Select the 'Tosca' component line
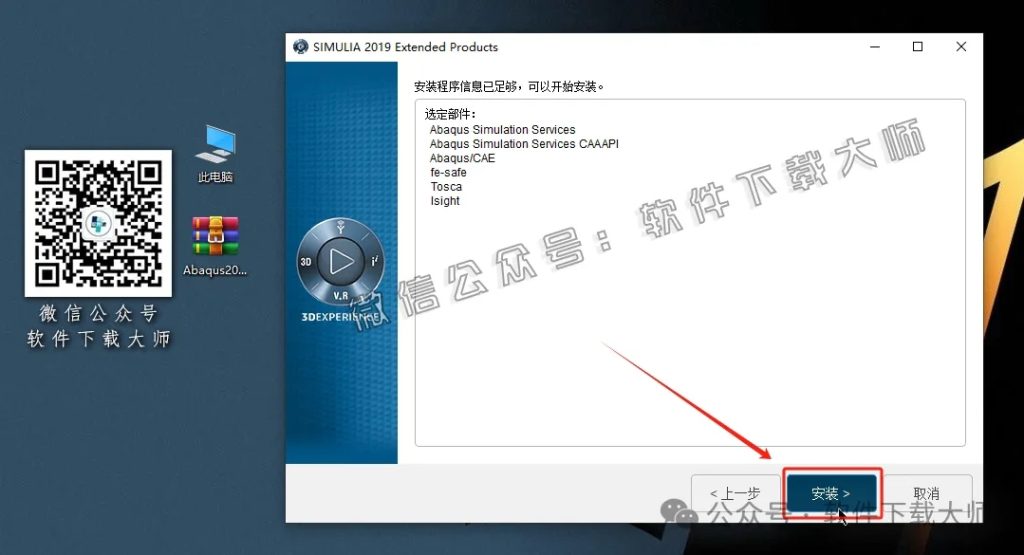The height and width of the screenshot is (555, 1024). tap(446, 187)
